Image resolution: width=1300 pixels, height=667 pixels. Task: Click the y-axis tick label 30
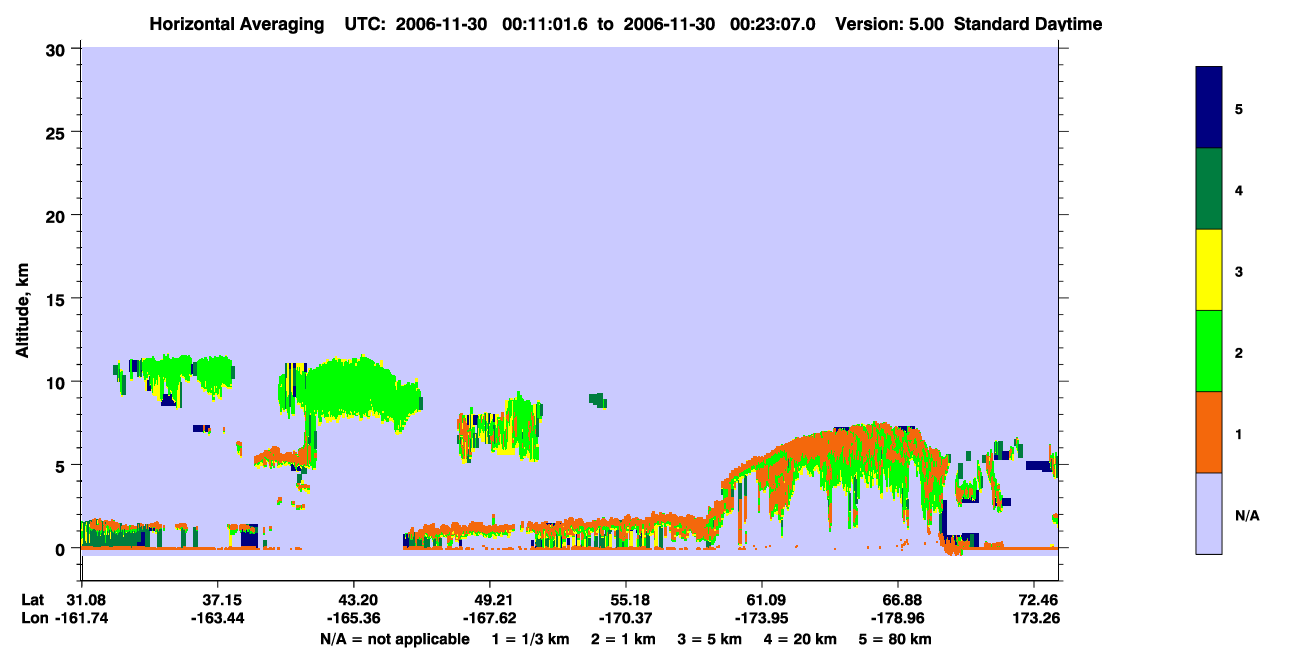point(58,49)
